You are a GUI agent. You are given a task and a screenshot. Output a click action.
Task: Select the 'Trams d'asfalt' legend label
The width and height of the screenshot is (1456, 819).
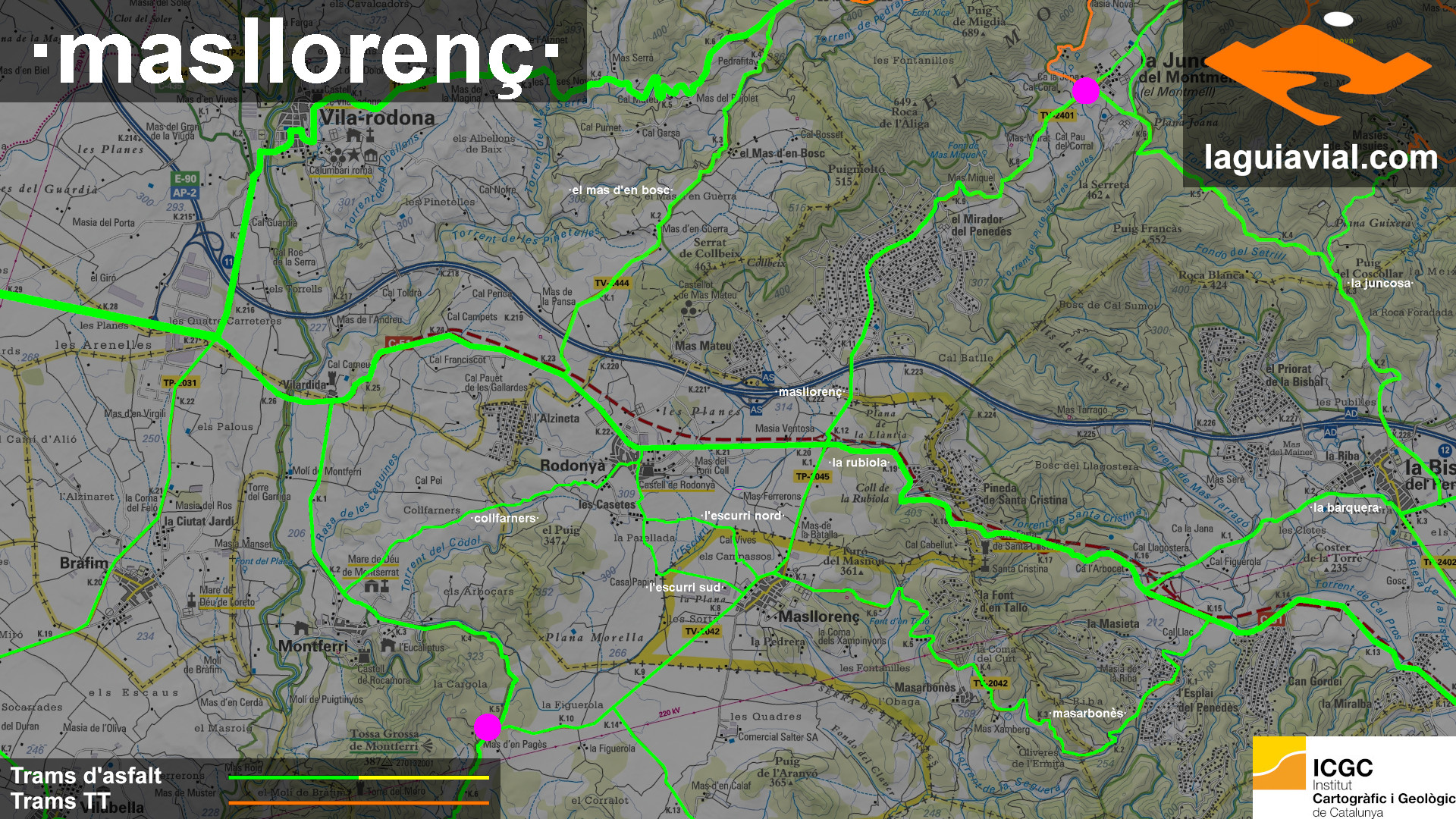86,776
